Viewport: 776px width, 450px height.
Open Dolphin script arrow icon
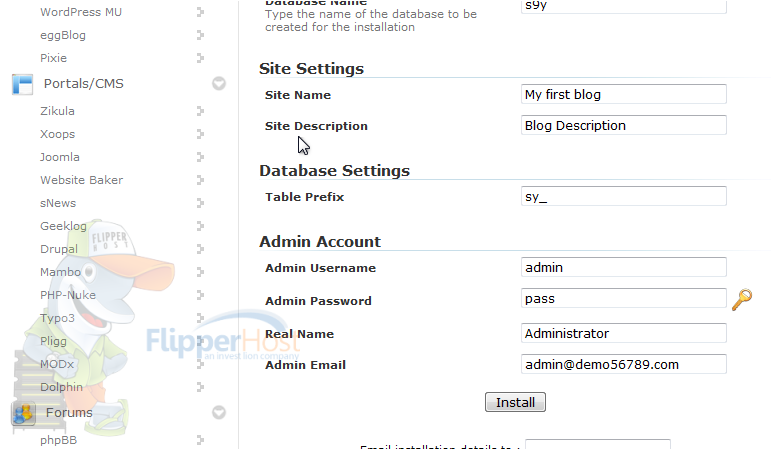[200, 387]
